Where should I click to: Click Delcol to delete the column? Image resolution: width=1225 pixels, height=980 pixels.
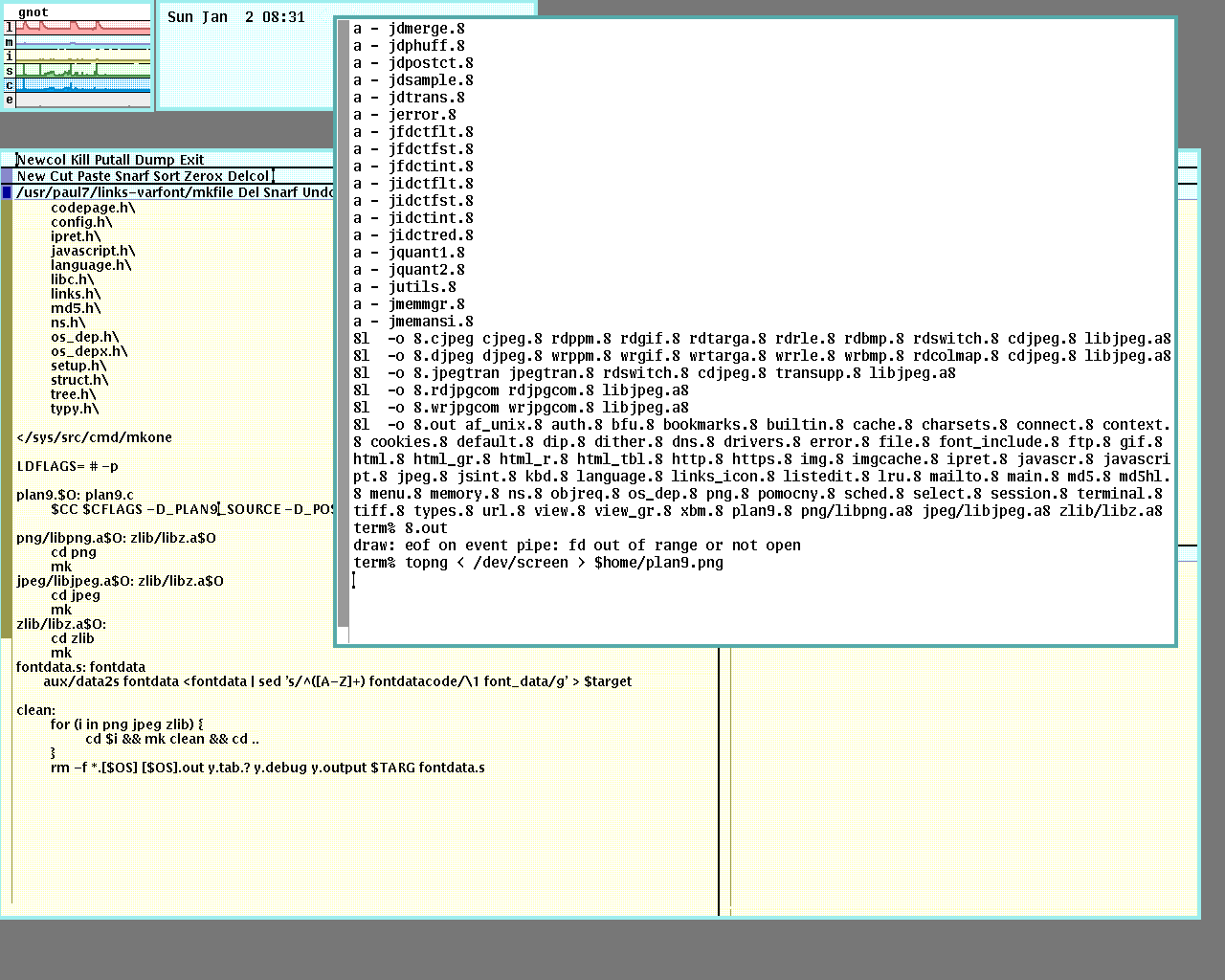pyautogui.click(x=248, y=176)
